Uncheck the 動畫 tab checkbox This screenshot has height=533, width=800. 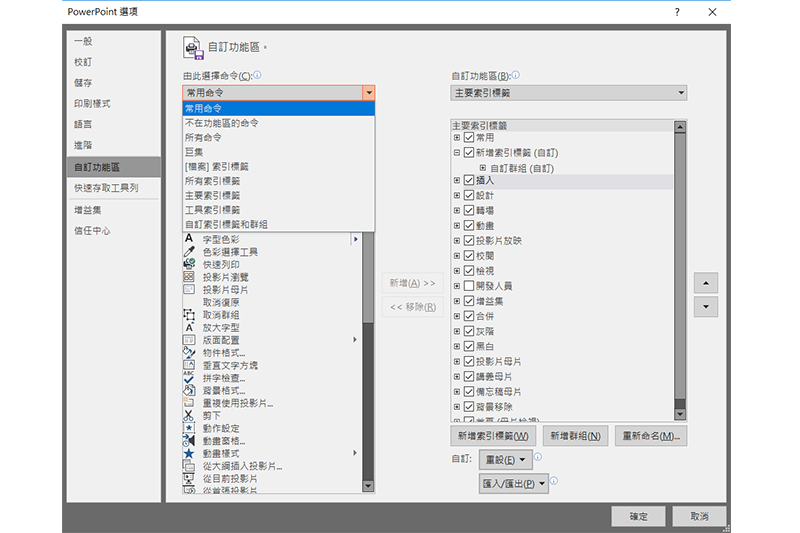(x=469, y=225)
